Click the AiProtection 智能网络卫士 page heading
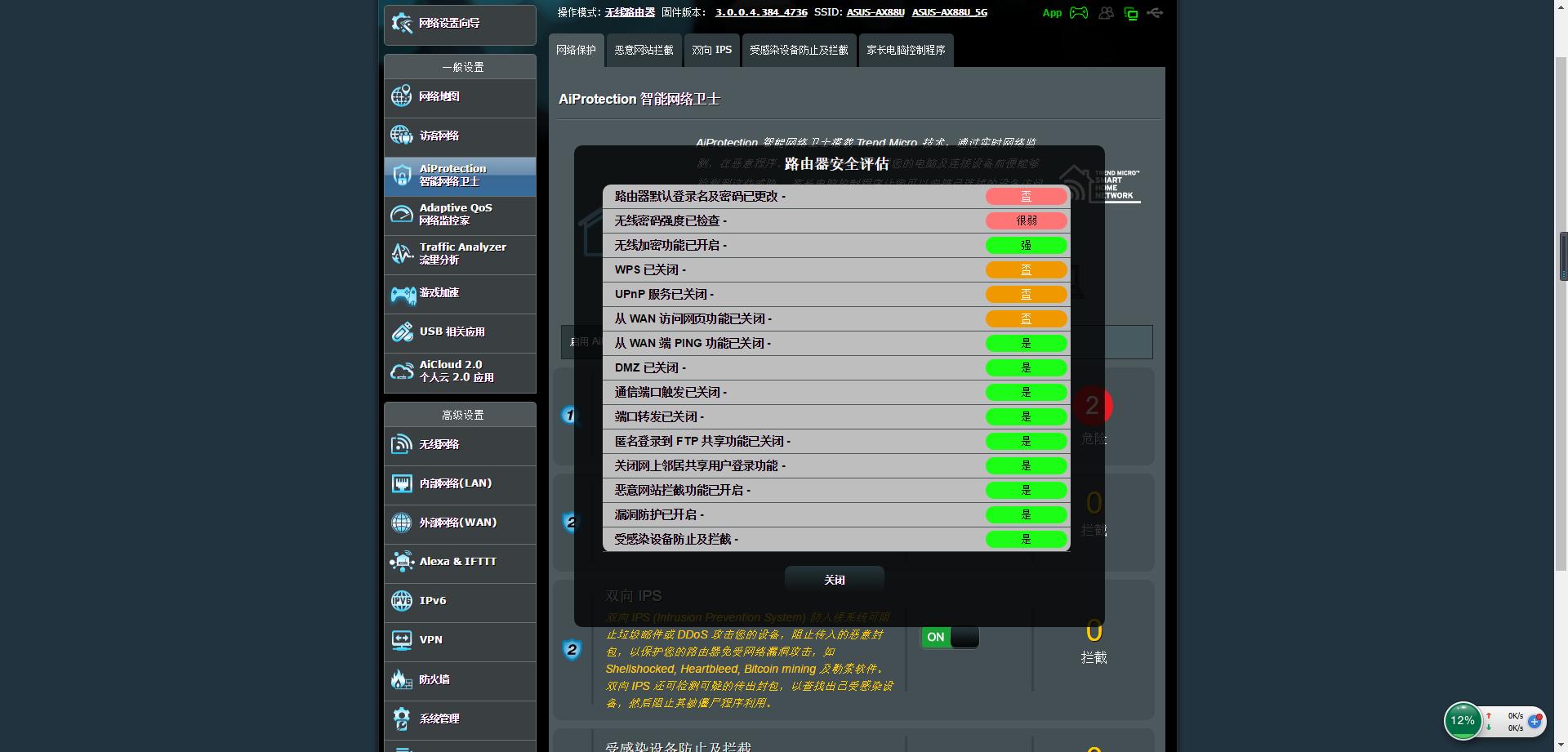Image resolution: width=1568 pixels, height=752 pixels. tap(639, 99)
